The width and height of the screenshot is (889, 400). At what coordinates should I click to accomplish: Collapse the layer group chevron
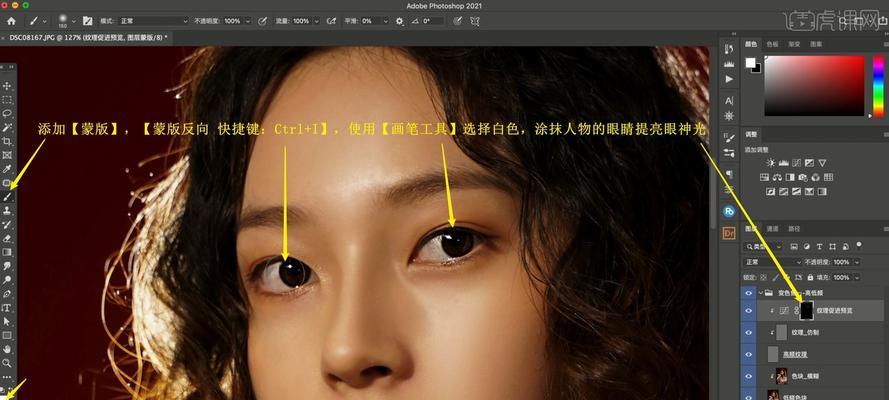[761, 293]
